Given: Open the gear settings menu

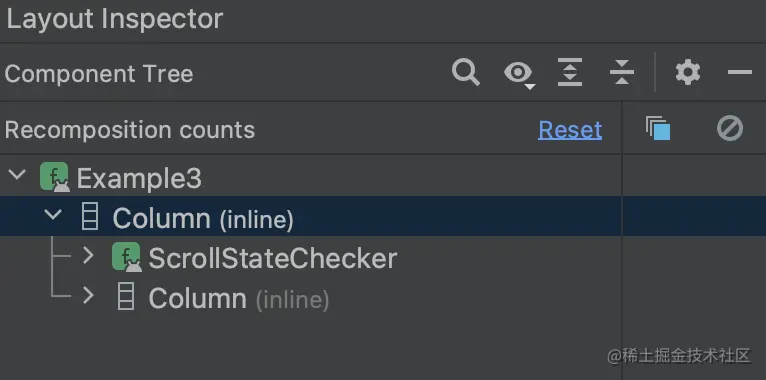Looking at the screenshot, I should [688, 72].
